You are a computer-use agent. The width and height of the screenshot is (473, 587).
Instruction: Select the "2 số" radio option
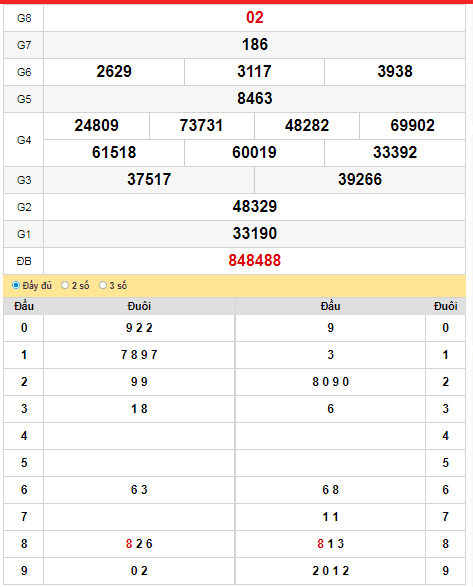tap(65, 285)
